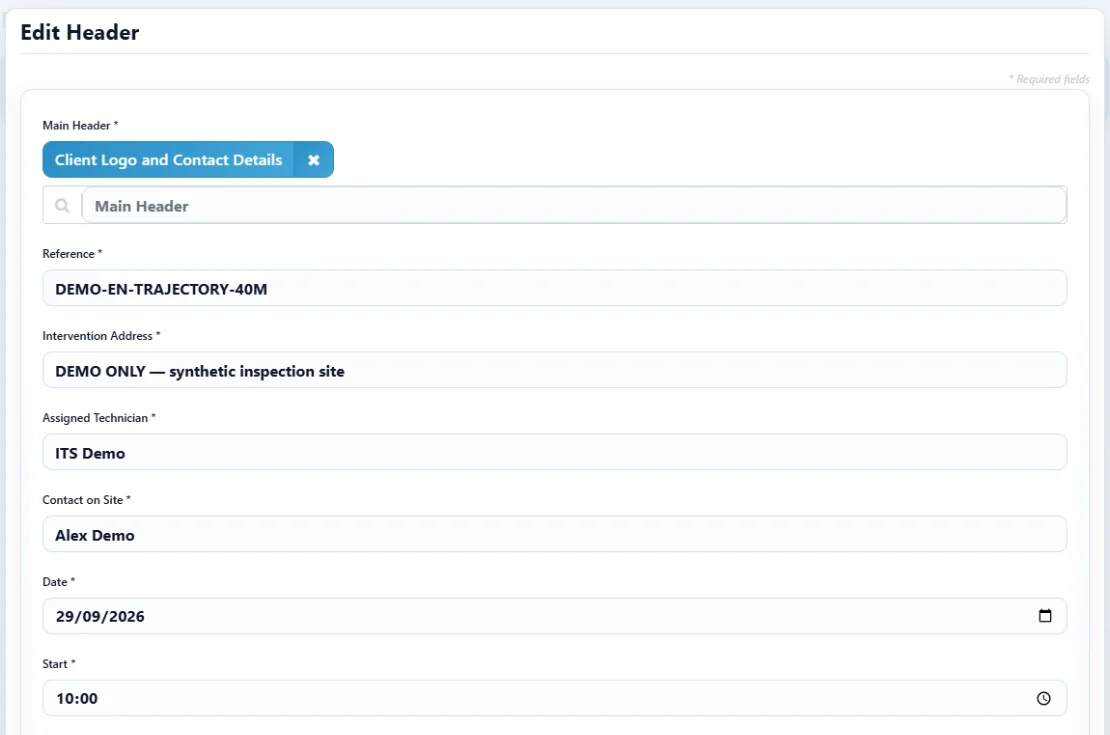Click the Assigned Technician label
The height and width of the screenshot is (735, 1110).
(x=99, y=418)
